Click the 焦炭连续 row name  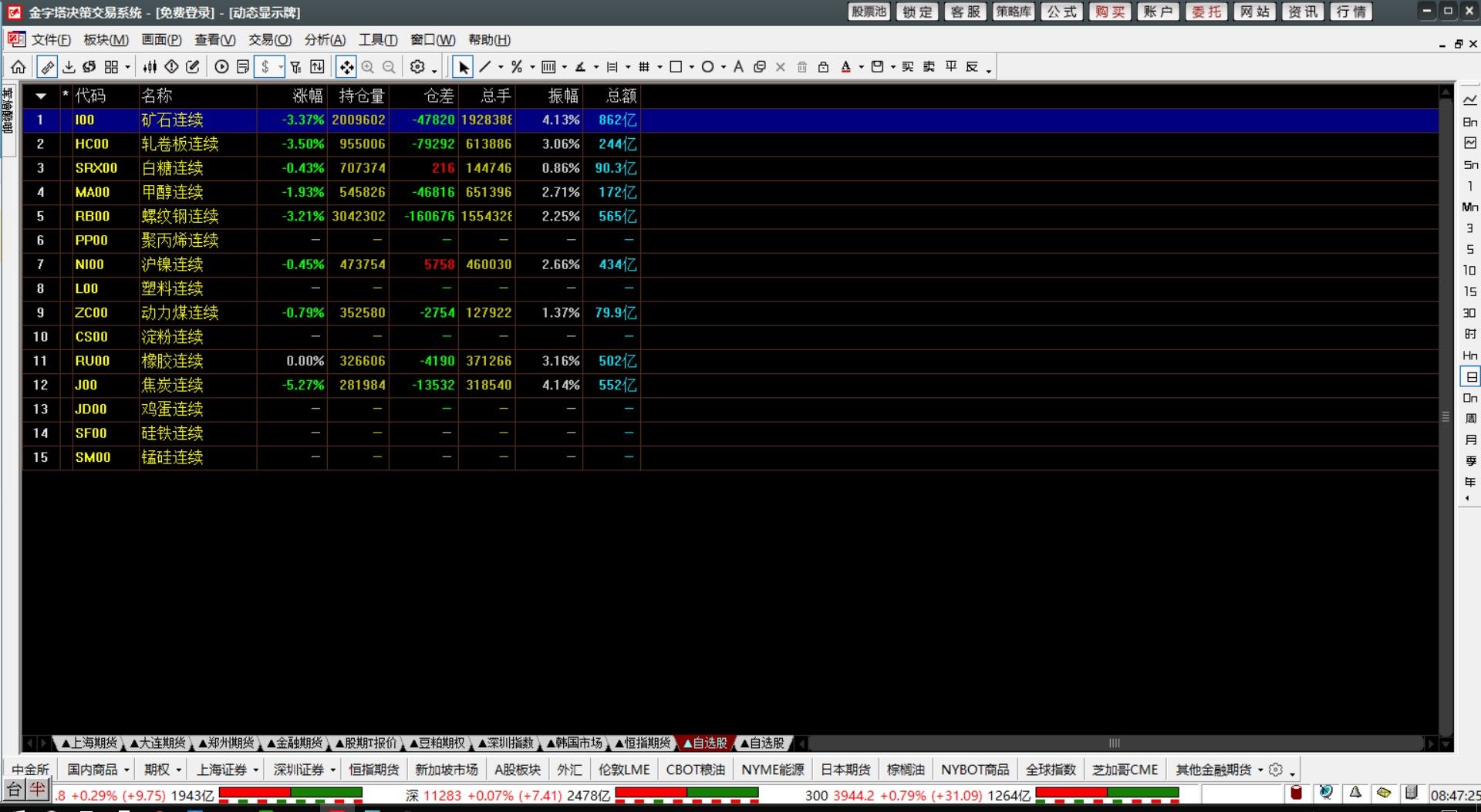[x=172, y=386]
